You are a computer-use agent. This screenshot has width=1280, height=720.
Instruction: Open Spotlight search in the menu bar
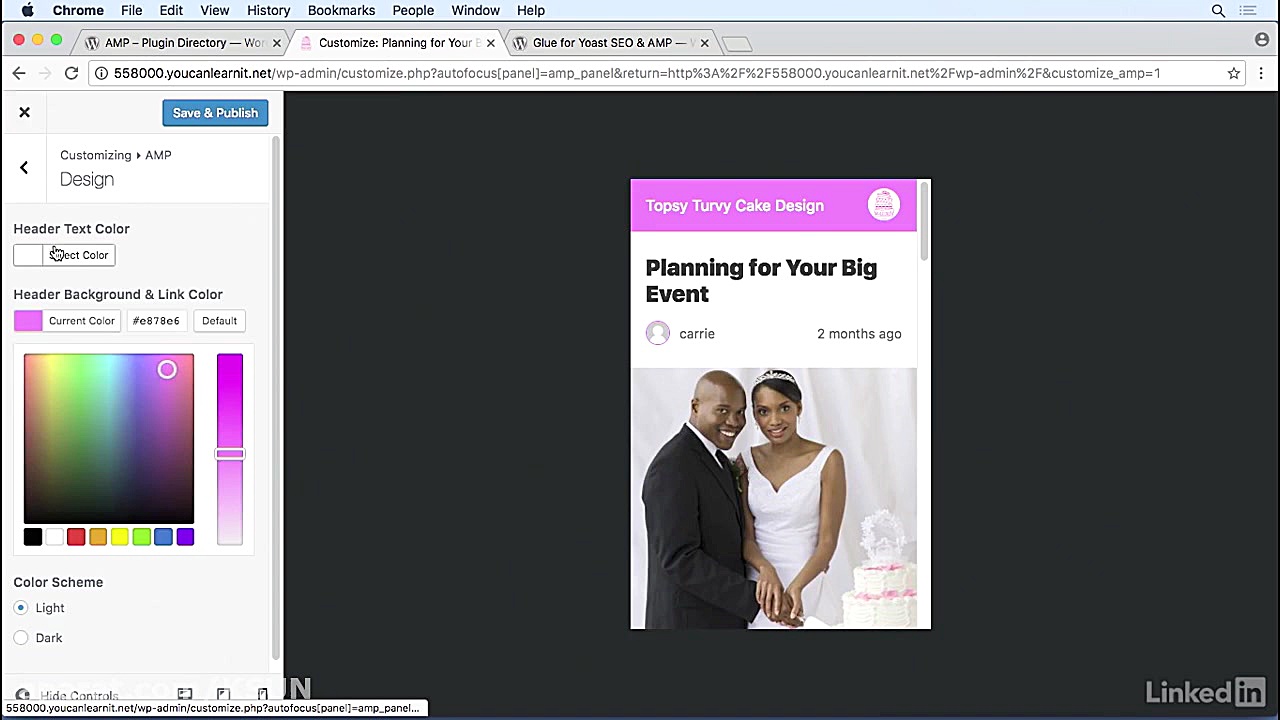coord(1218,11)
